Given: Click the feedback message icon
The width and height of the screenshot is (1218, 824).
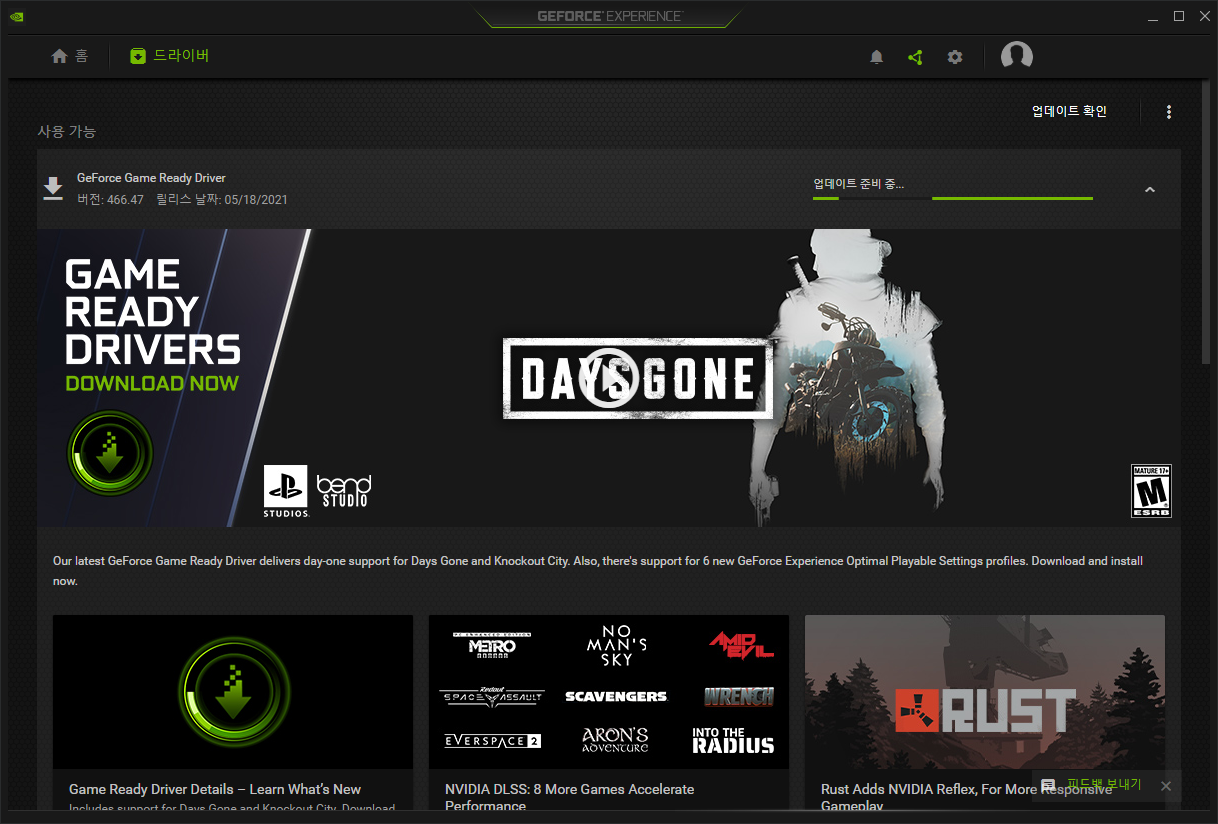Looking at the screenshot, I should 1048,786.
